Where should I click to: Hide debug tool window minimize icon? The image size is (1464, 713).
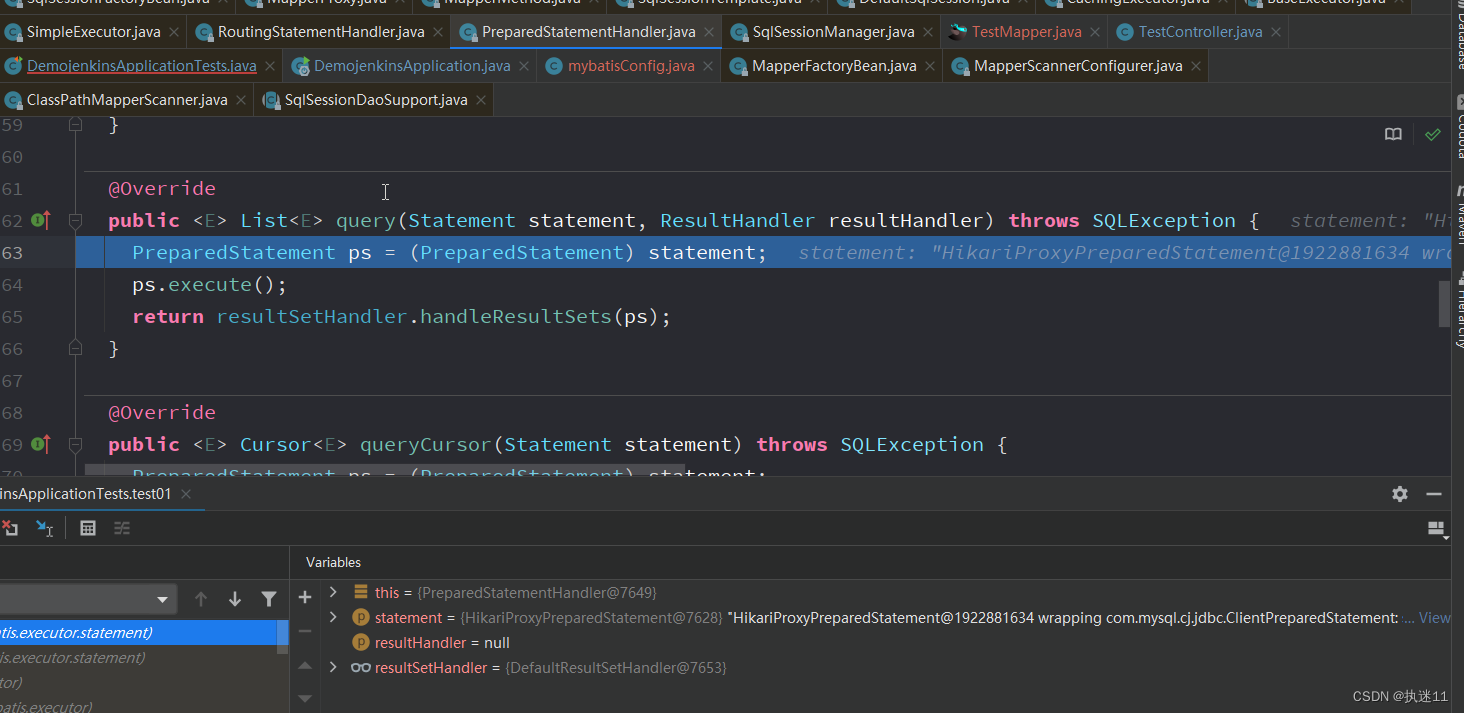point(1434,493)
